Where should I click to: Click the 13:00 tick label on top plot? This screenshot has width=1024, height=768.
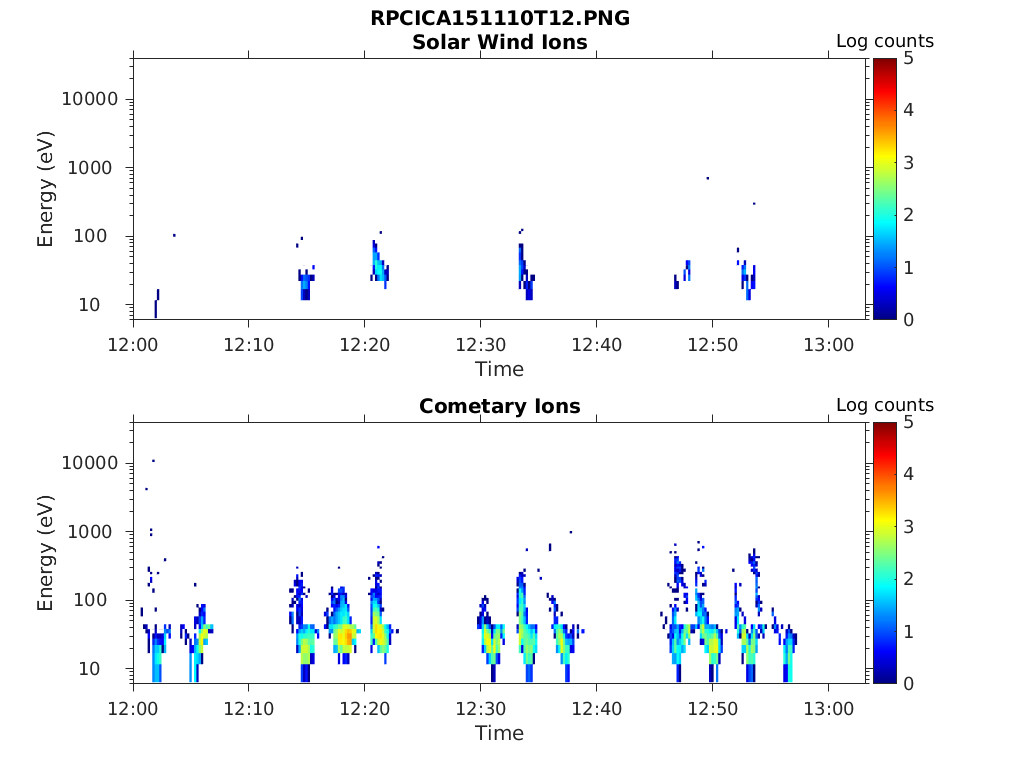[828, 345]
